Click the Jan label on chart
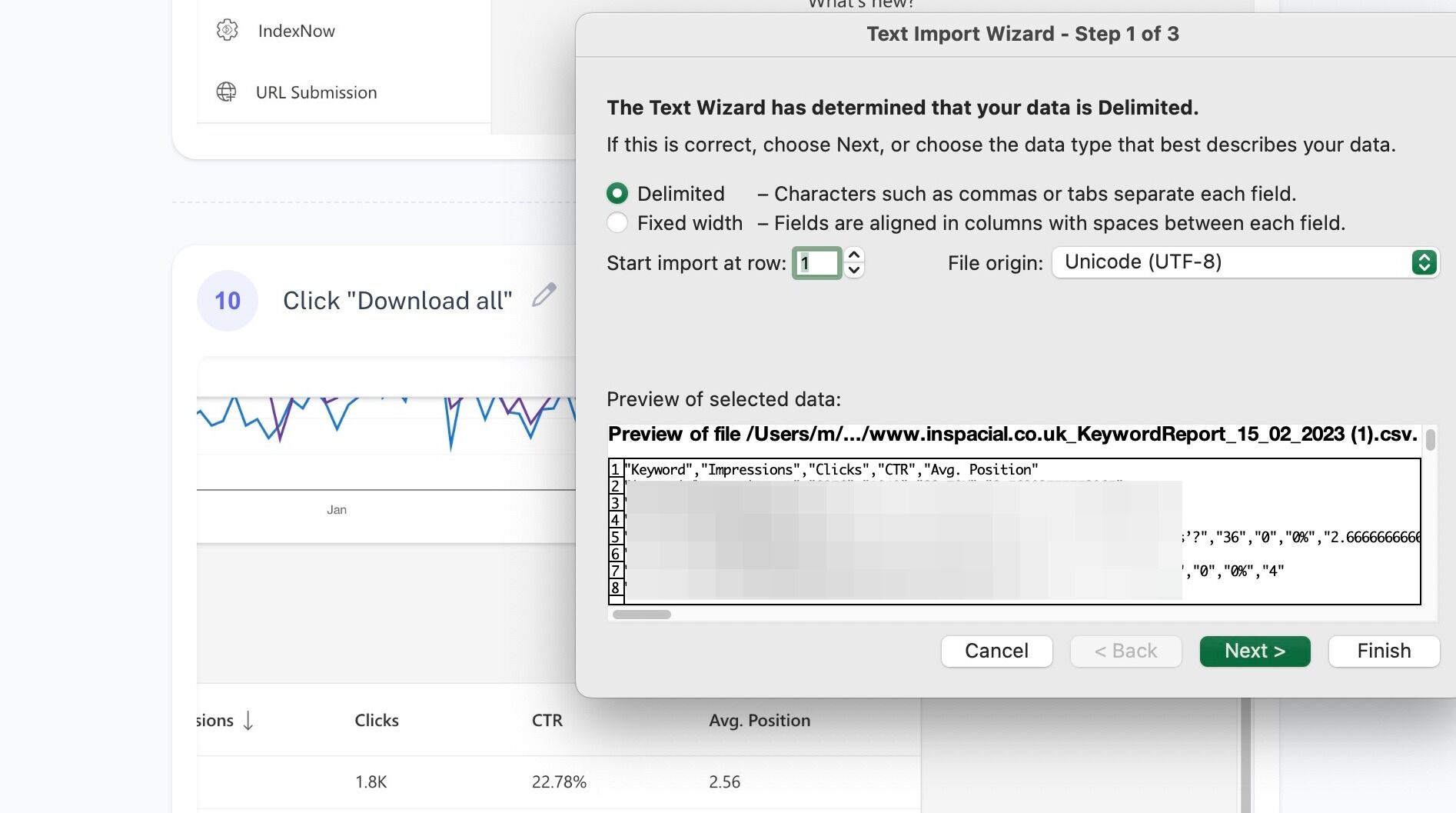 (337, 510)
